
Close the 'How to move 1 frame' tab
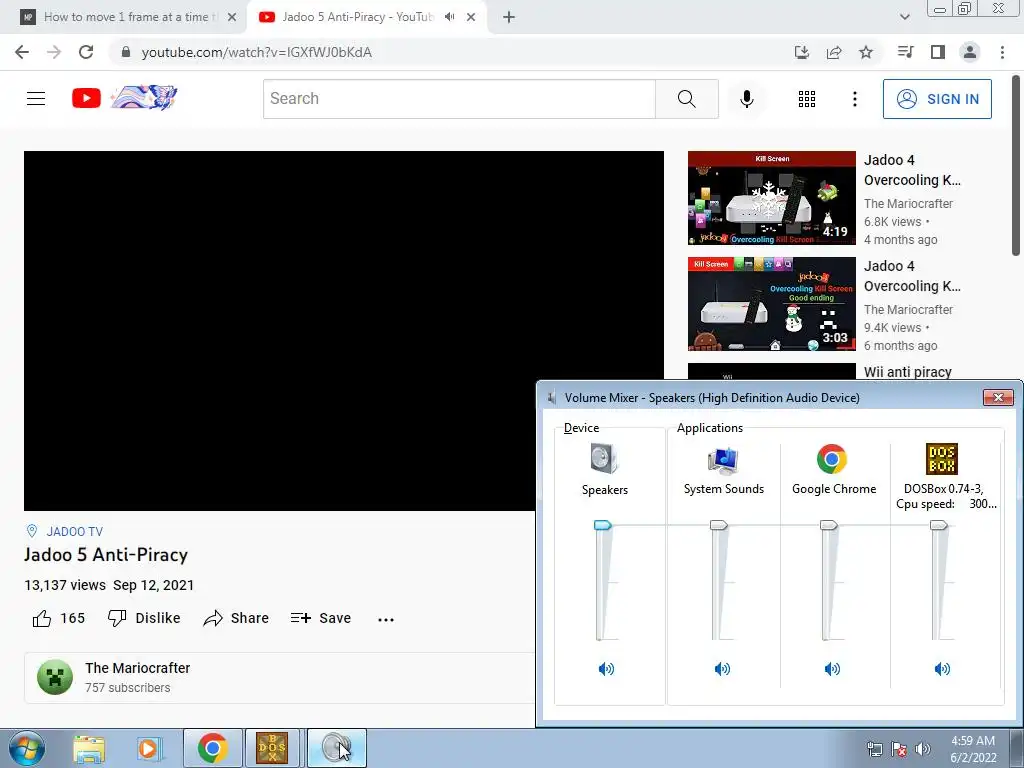(x=232, y=17)
